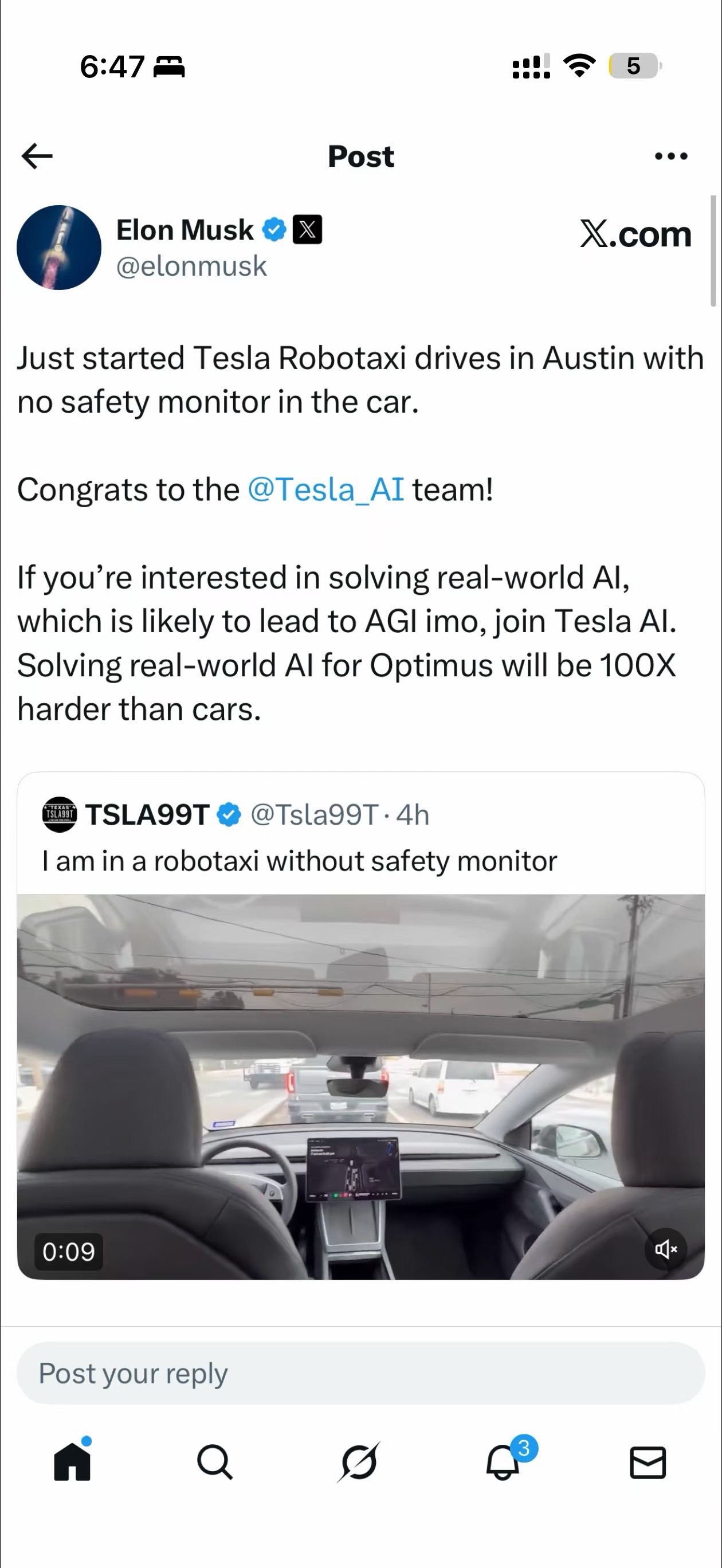The image size is (722, 1568).
Task: Unmute the video sound
Action: pyautogui.click(x=665, y=1250)
